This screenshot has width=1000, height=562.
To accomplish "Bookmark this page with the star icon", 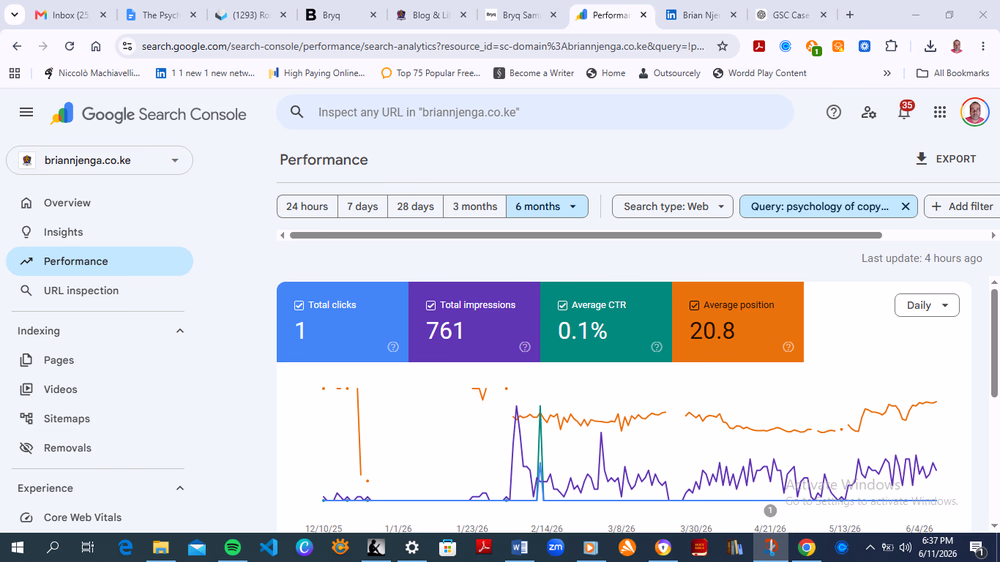I will click(722, 46).
